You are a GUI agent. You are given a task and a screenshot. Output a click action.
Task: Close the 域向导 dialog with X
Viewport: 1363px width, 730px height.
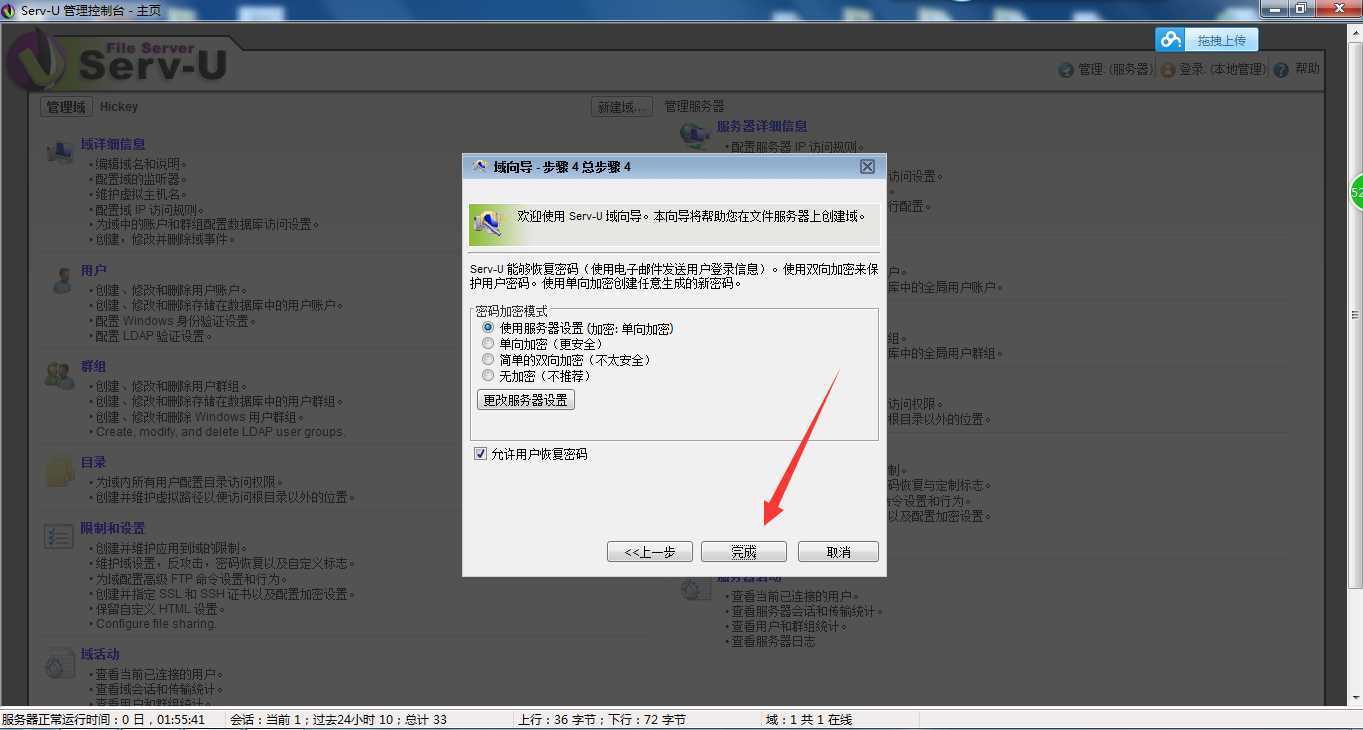pyautogui.click(x=867, y=167)
